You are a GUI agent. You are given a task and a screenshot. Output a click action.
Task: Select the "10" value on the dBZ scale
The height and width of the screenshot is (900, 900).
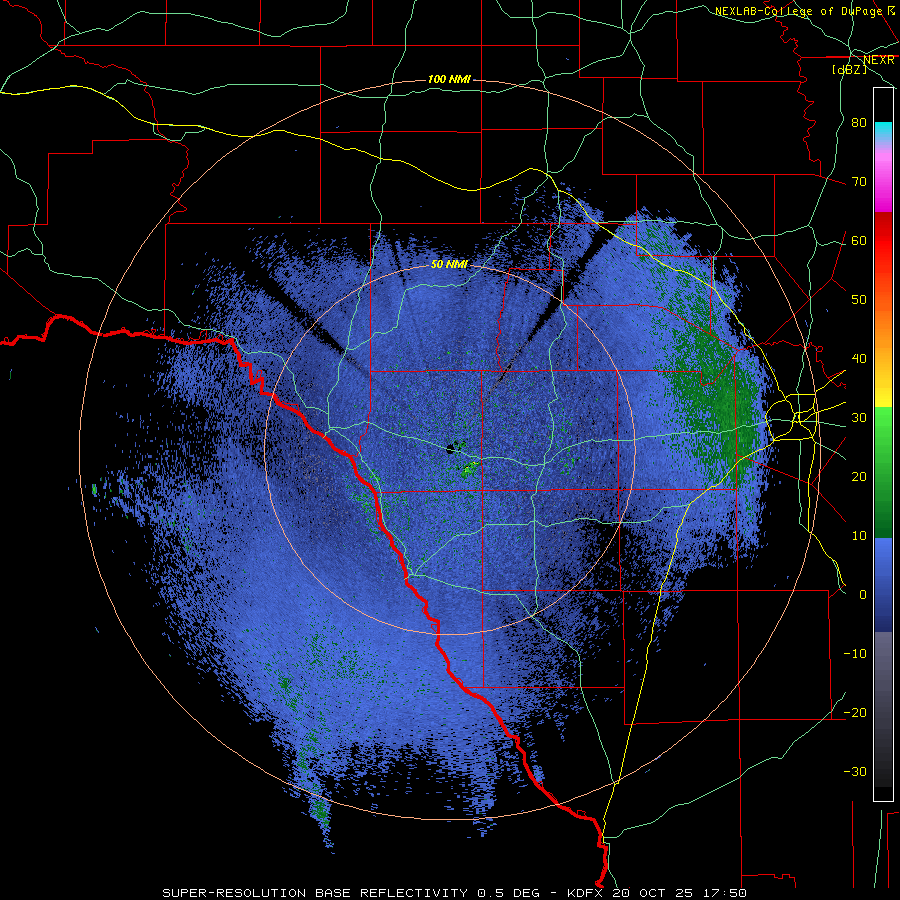click(x=859, y=536)
